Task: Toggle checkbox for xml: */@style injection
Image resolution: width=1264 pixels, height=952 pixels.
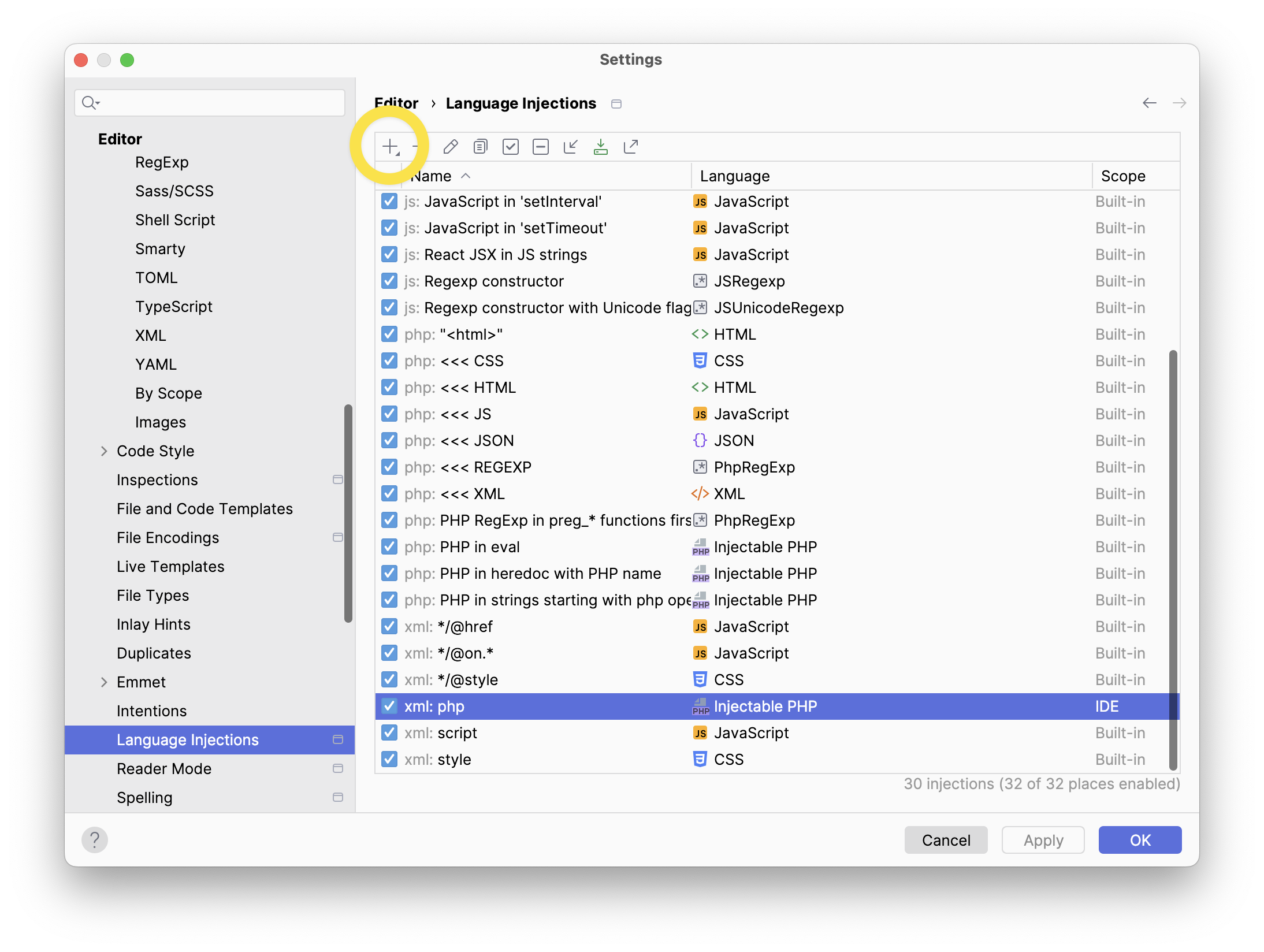Action: [x=390, y=680]
